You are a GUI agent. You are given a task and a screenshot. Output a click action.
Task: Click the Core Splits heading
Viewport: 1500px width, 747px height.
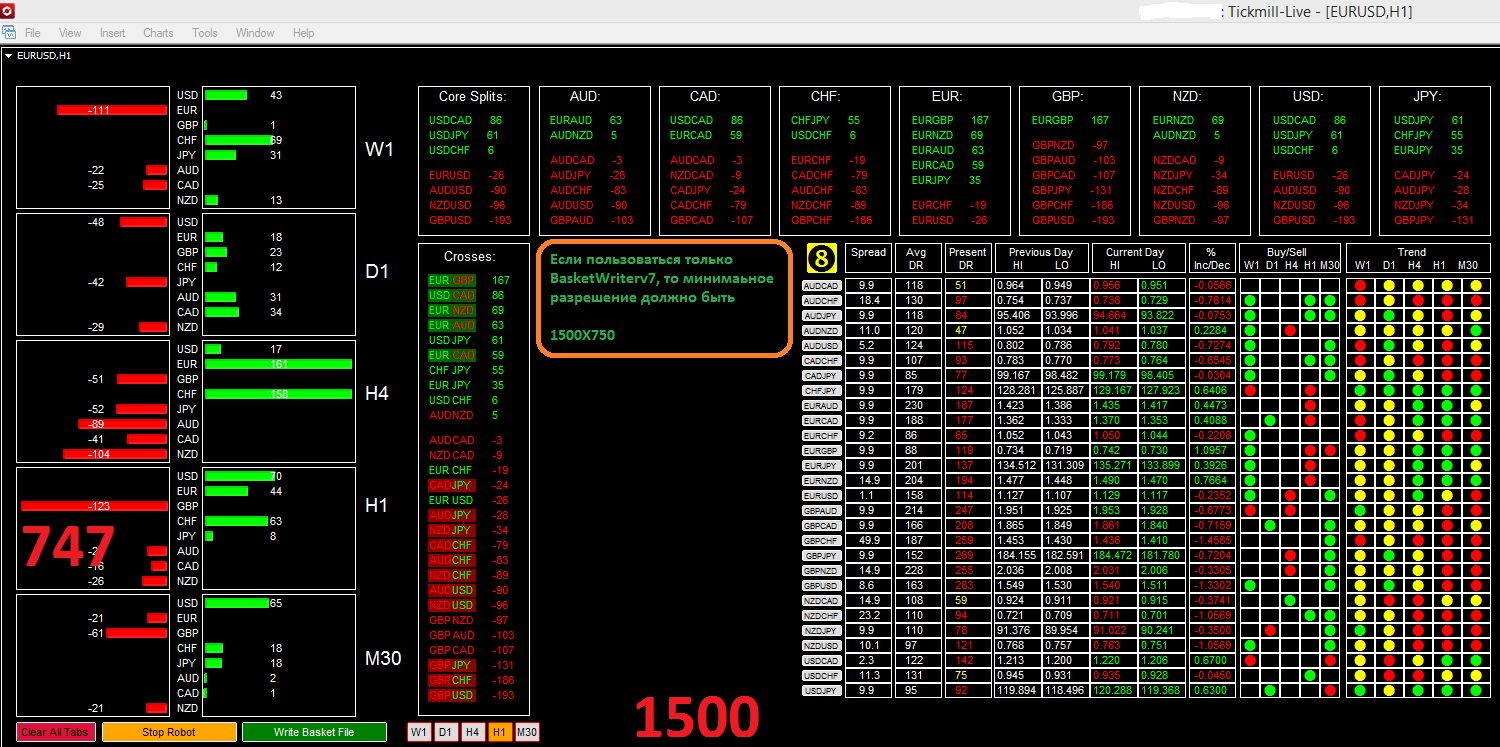tap(472, 97)
